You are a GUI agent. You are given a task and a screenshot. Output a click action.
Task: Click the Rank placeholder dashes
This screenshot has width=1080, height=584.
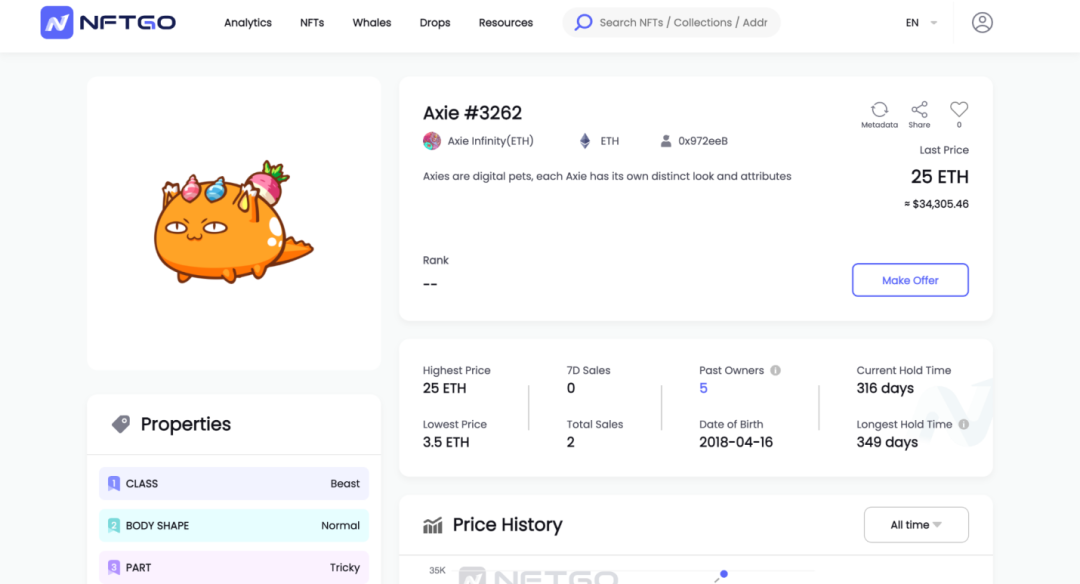click(x=430, y=284)
